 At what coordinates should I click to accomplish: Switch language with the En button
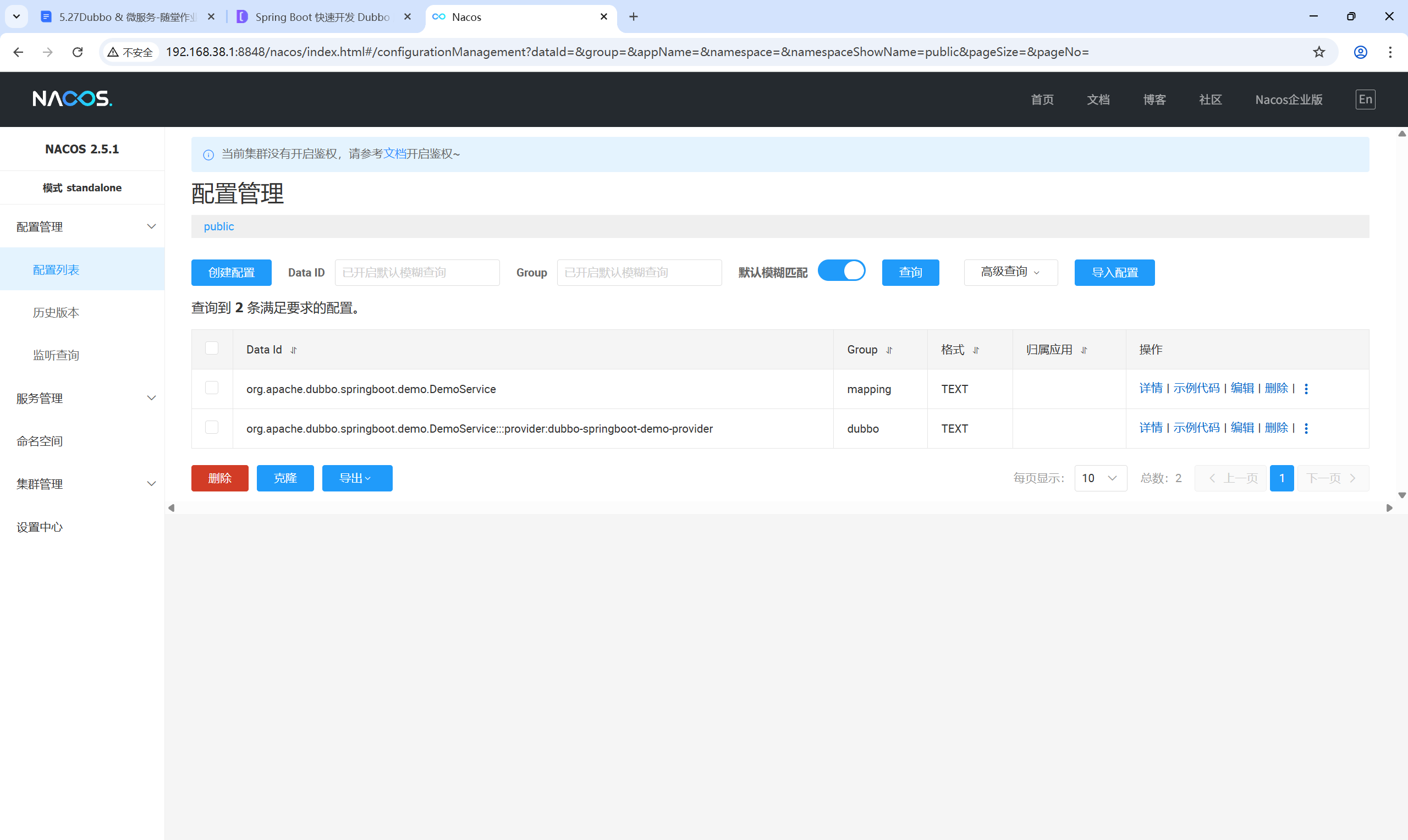(1365, 100)
